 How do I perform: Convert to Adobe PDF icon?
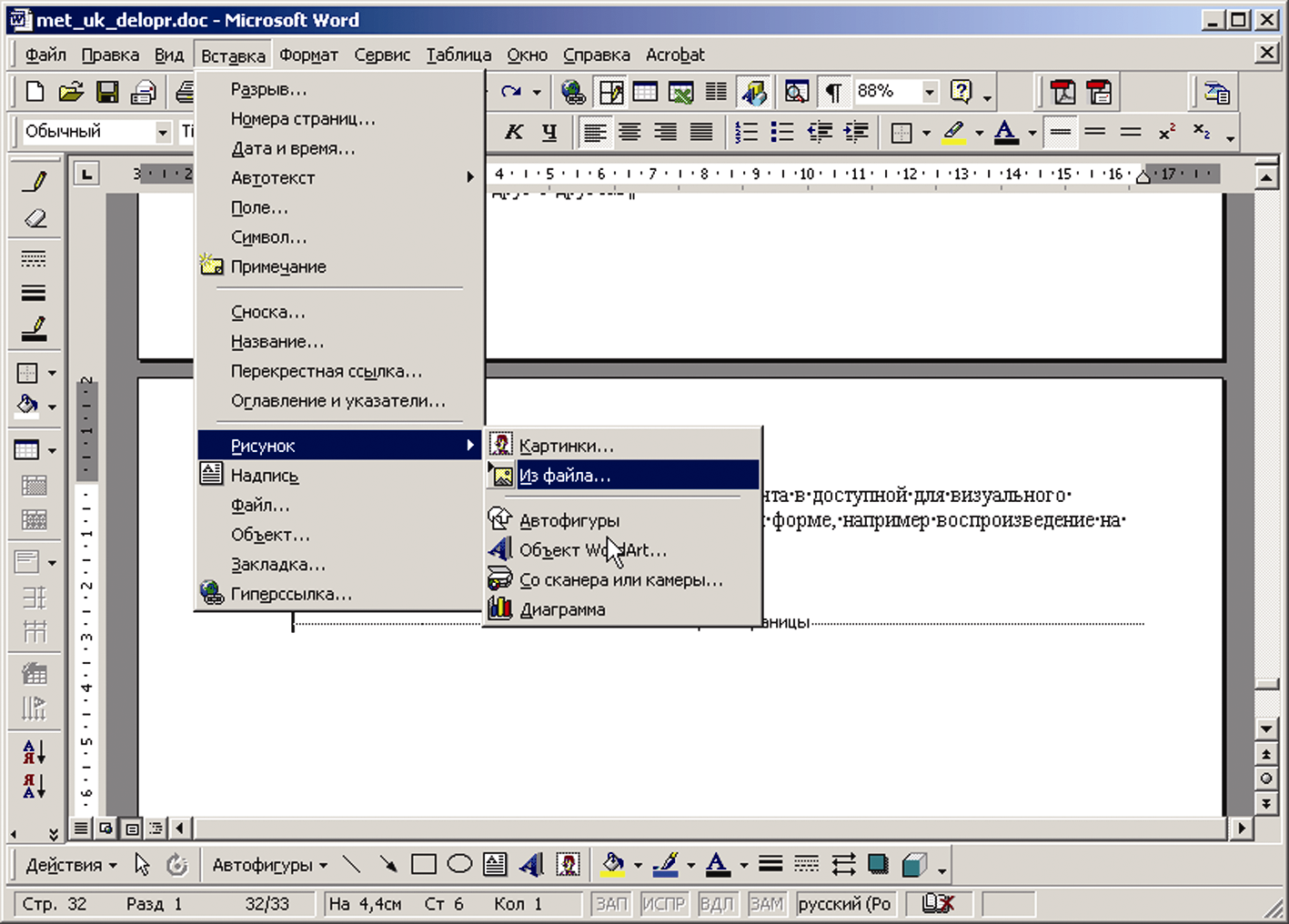(1062, 92)
